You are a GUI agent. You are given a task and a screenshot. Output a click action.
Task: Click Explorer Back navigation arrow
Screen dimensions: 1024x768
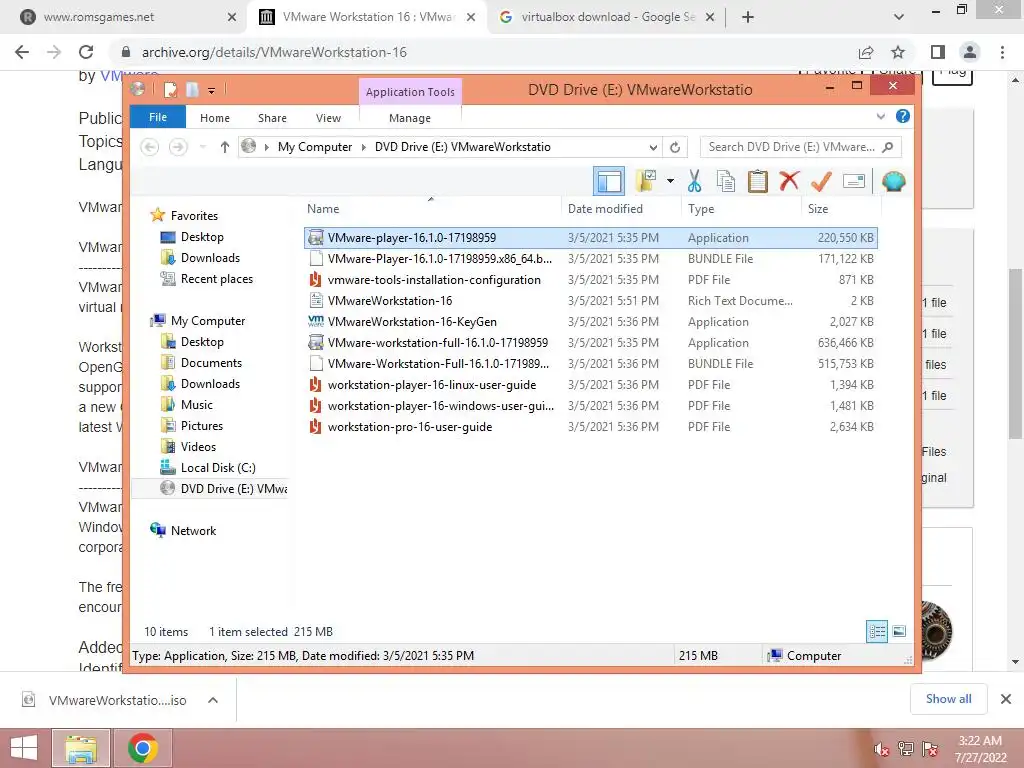[x=150, y=147]
